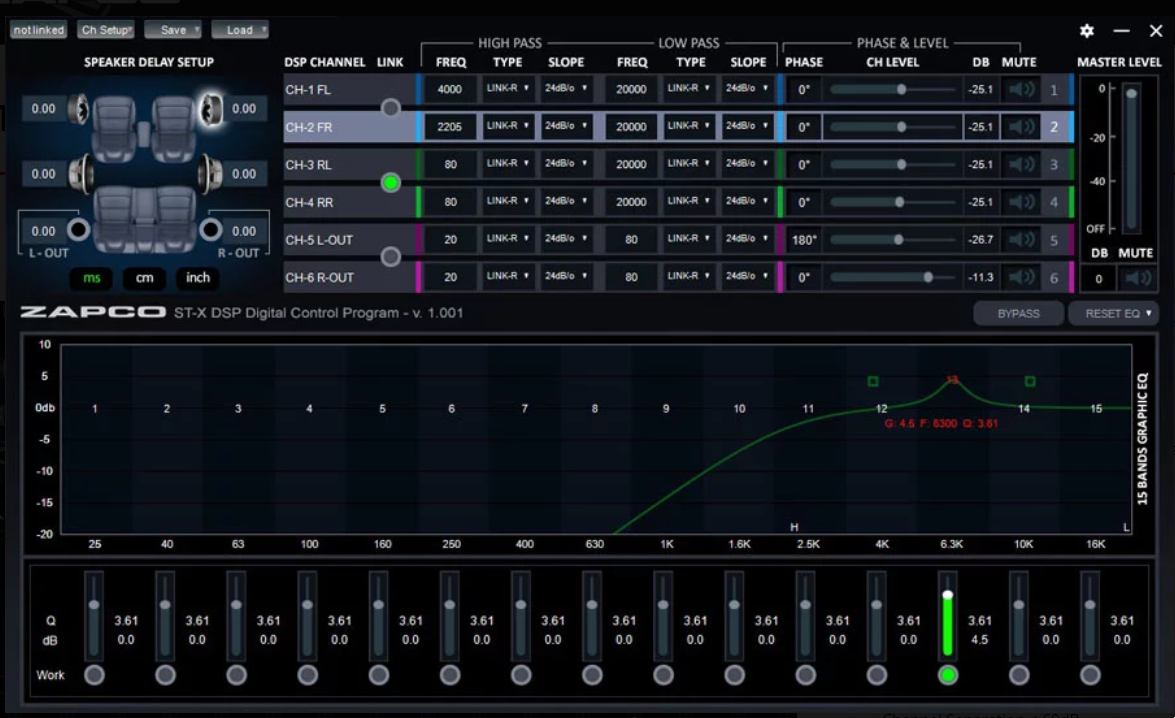1175x718 pixels.
Task: Mute channel CH-1 FL speaker icon
Action: [x=1021, y=89]
